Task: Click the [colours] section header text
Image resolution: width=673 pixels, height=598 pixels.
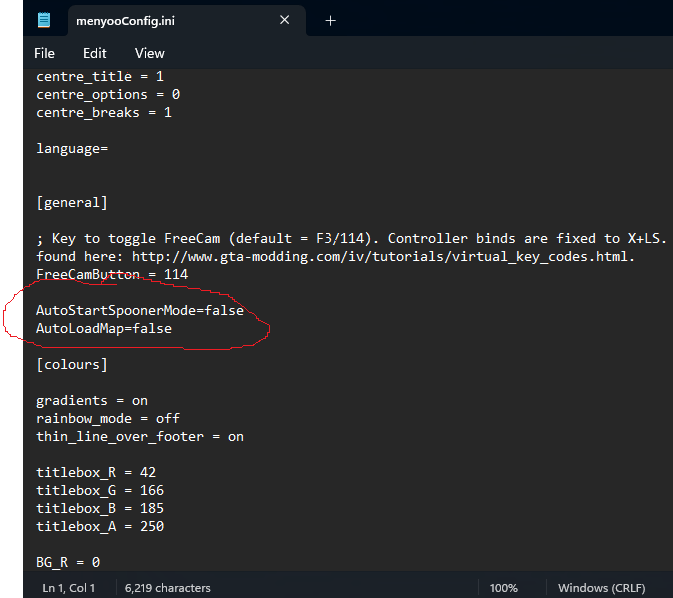Action: coord(72,365)
